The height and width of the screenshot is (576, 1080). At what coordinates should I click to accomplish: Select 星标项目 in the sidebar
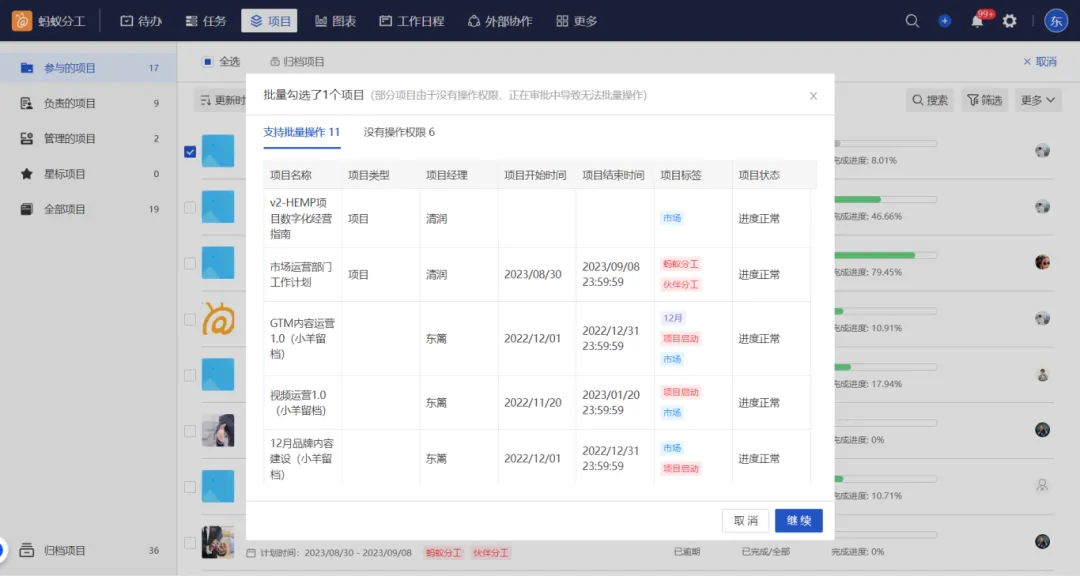(x=65, y=174)
